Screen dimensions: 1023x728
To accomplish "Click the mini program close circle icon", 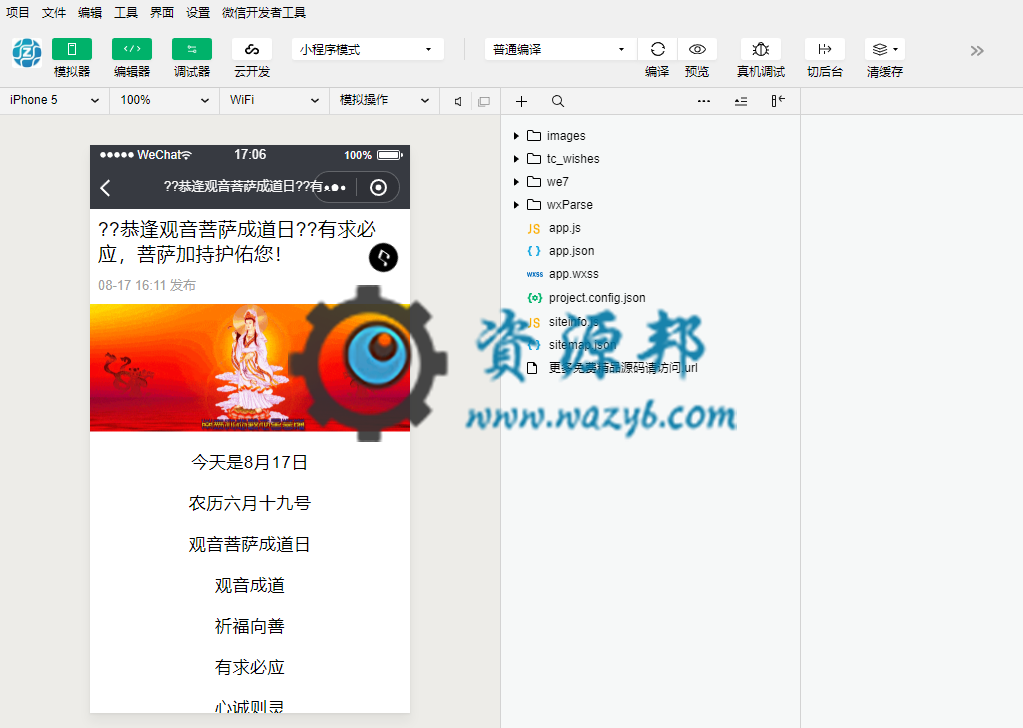I will [378, 188].
